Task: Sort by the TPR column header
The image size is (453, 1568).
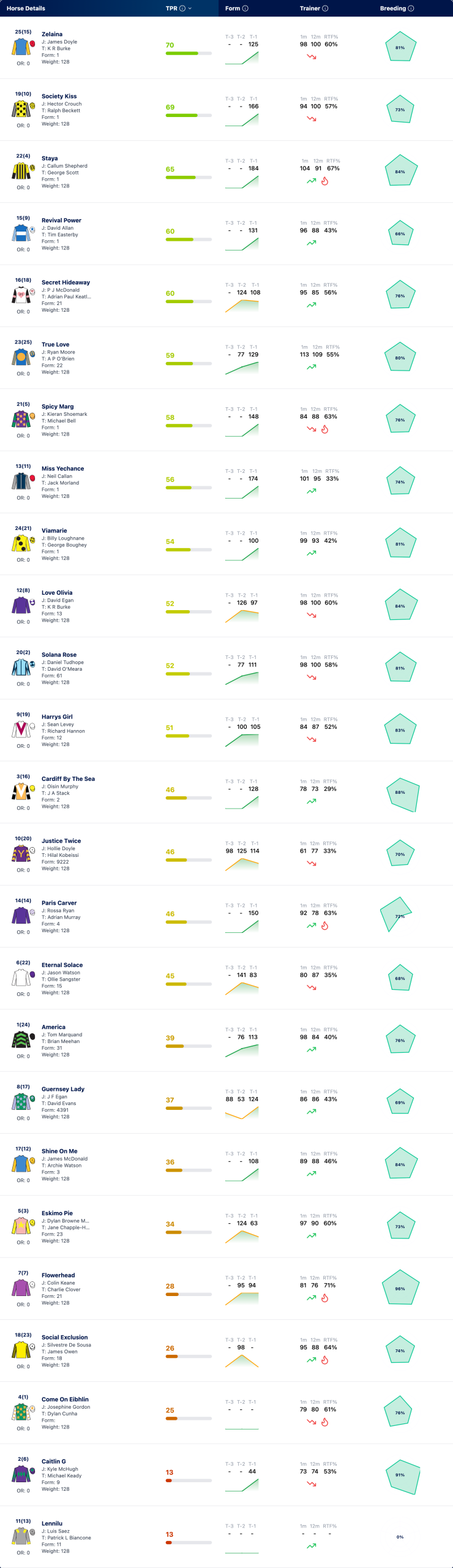Action: (171, 9)
